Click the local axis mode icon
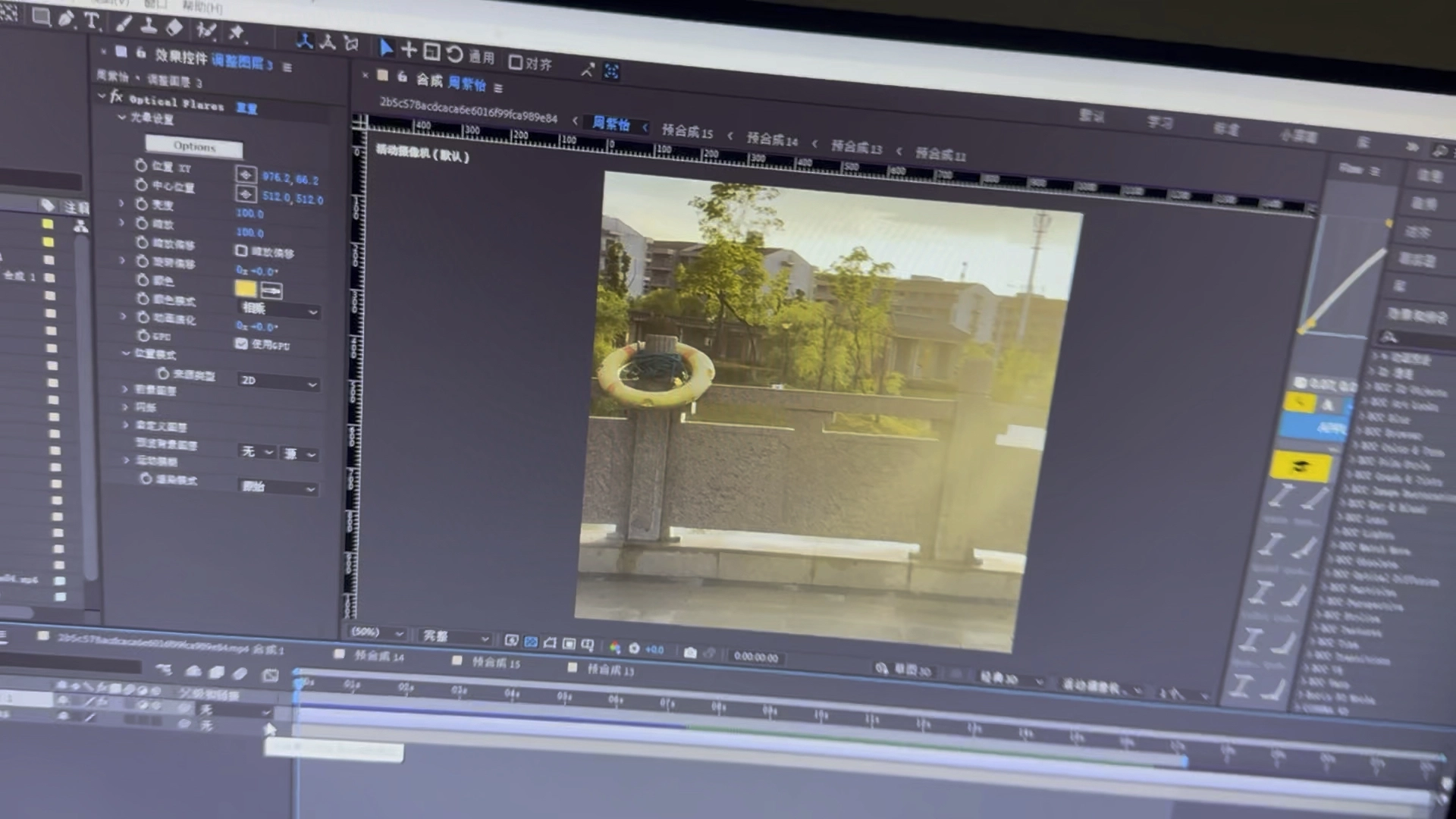This screenshot has width=1456, height=819. pyautogui.click(x=305, y=41)
